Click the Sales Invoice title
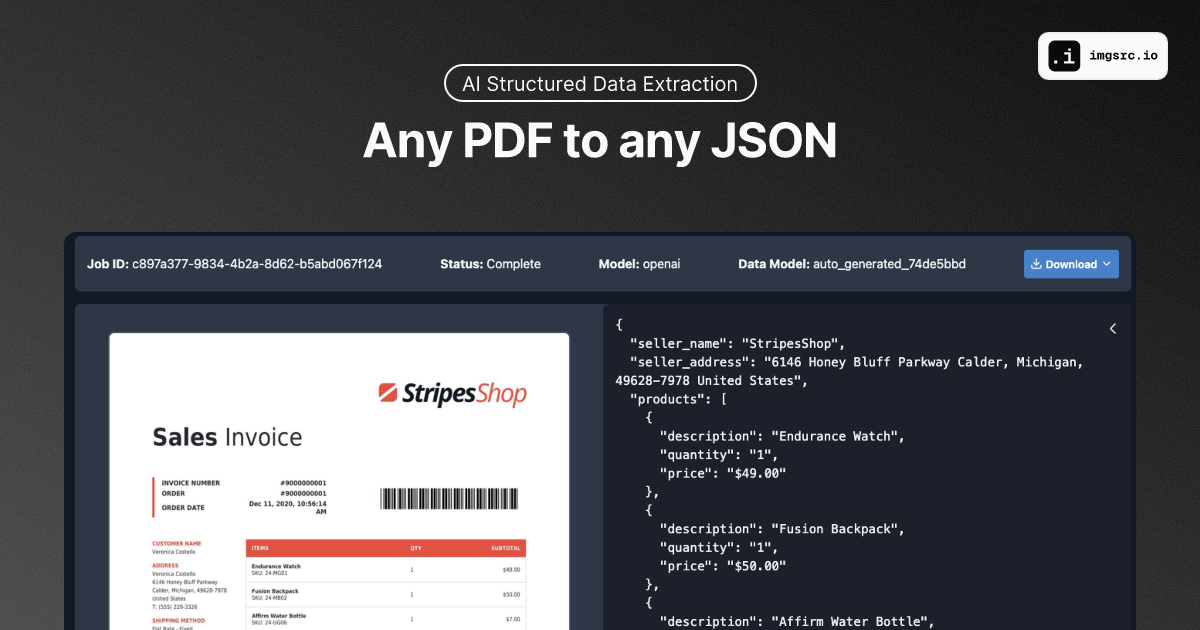The width and height of the screenshot is (1200, 630). [227, 437]
